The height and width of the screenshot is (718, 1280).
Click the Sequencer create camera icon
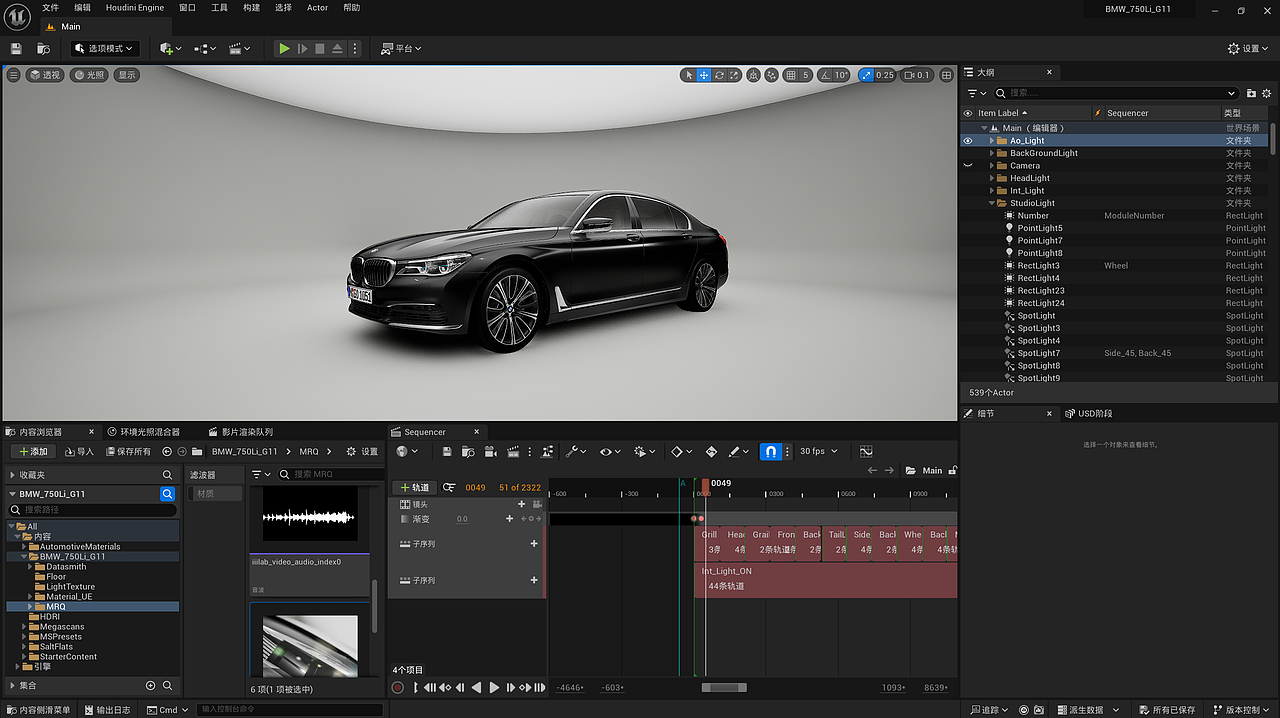(x=491, y=452)
